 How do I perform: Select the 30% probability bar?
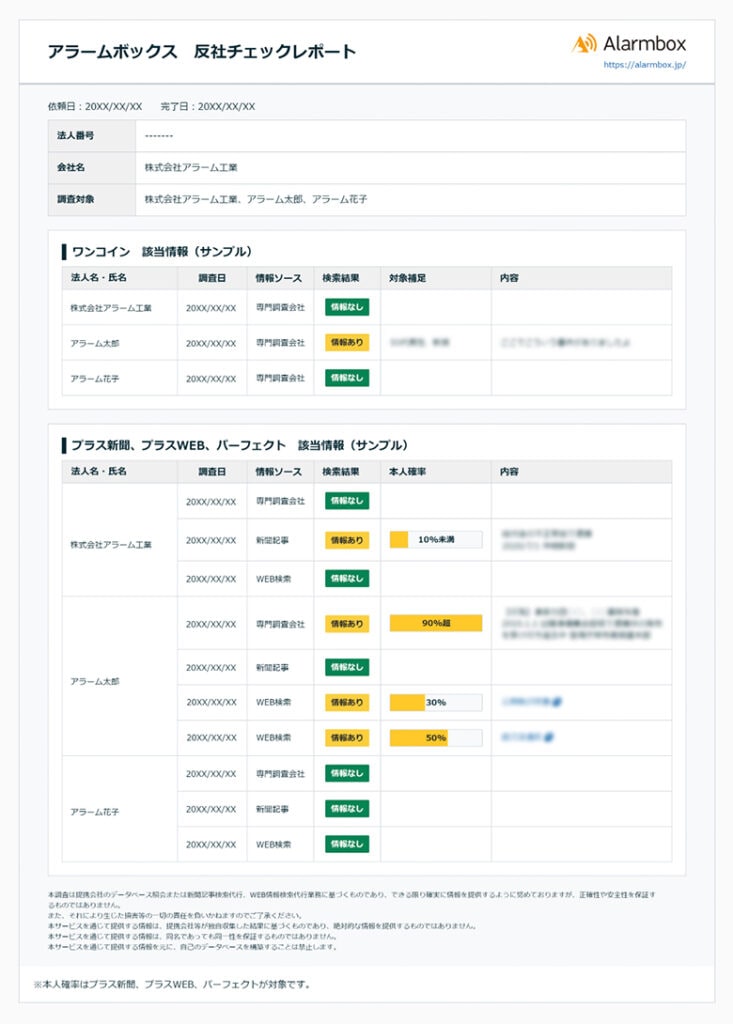point(435,702)
